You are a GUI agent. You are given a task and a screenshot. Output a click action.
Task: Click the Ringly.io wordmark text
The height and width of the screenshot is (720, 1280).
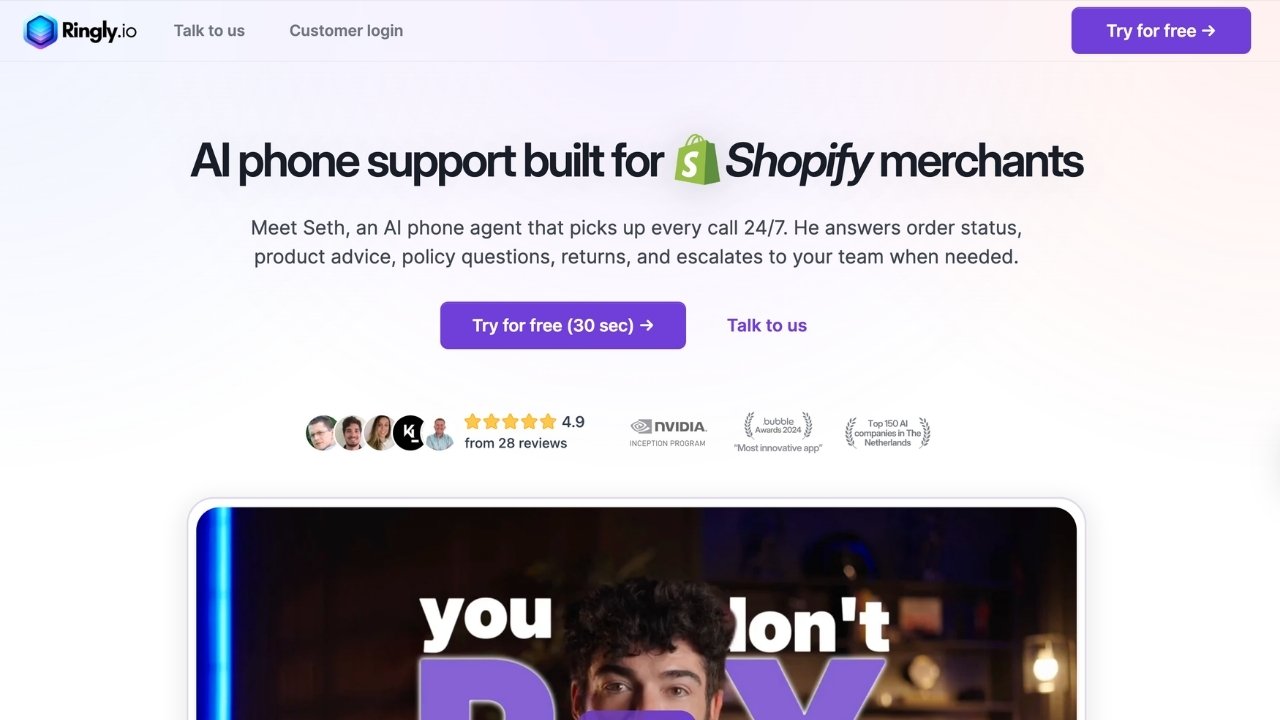(x=99, y=31)
